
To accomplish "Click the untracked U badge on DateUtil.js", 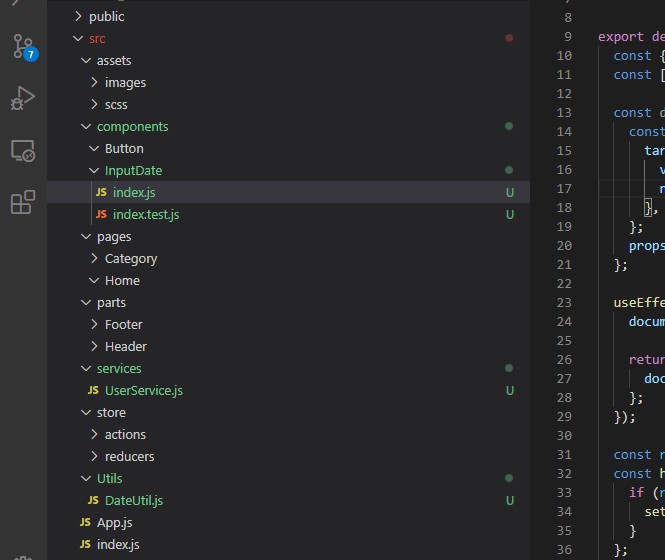I will click(x=510, y=501).
